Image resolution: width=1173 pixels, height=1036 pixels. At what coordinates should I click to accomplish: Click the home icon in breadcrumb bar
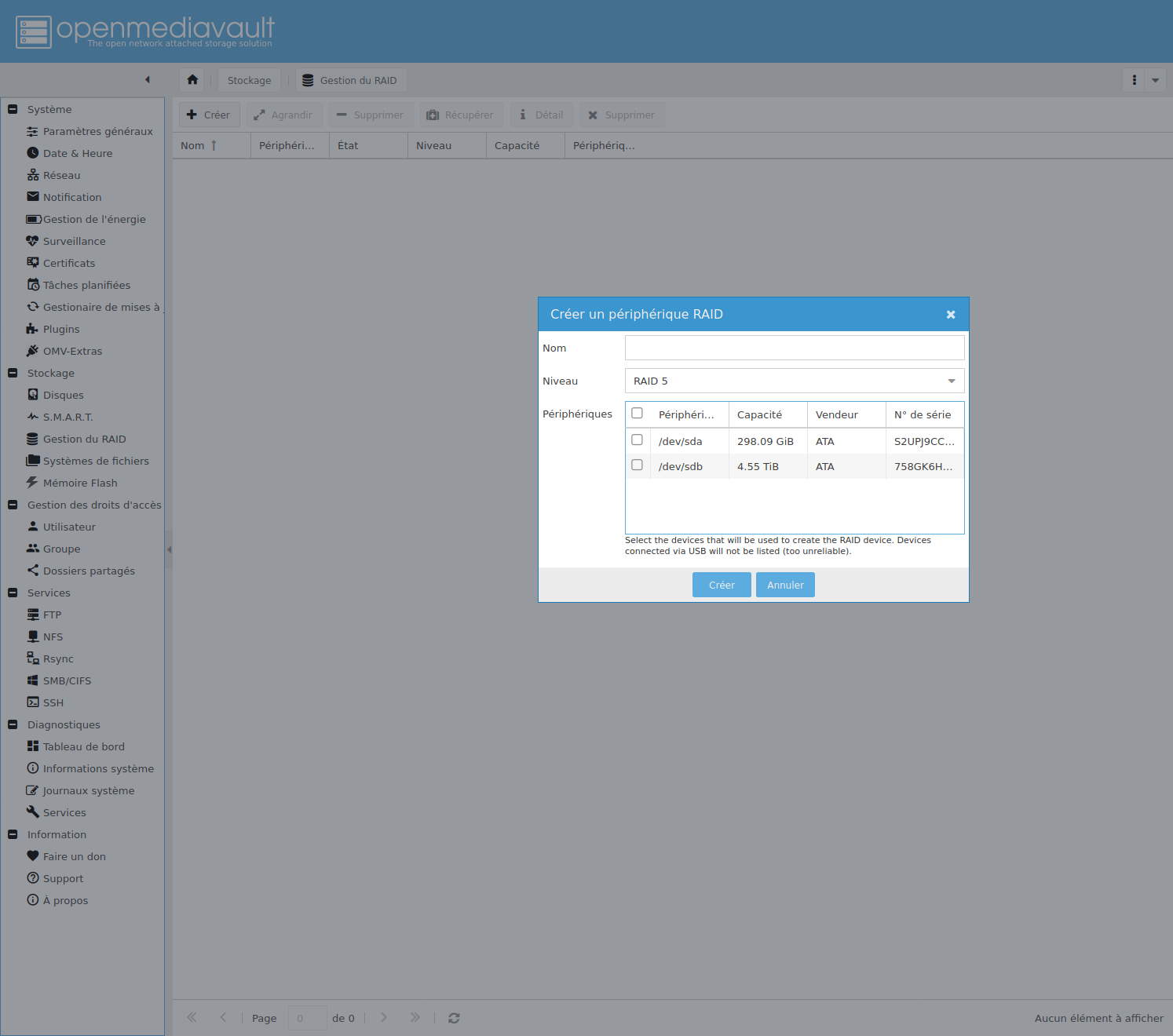click(x=192, y=80)
